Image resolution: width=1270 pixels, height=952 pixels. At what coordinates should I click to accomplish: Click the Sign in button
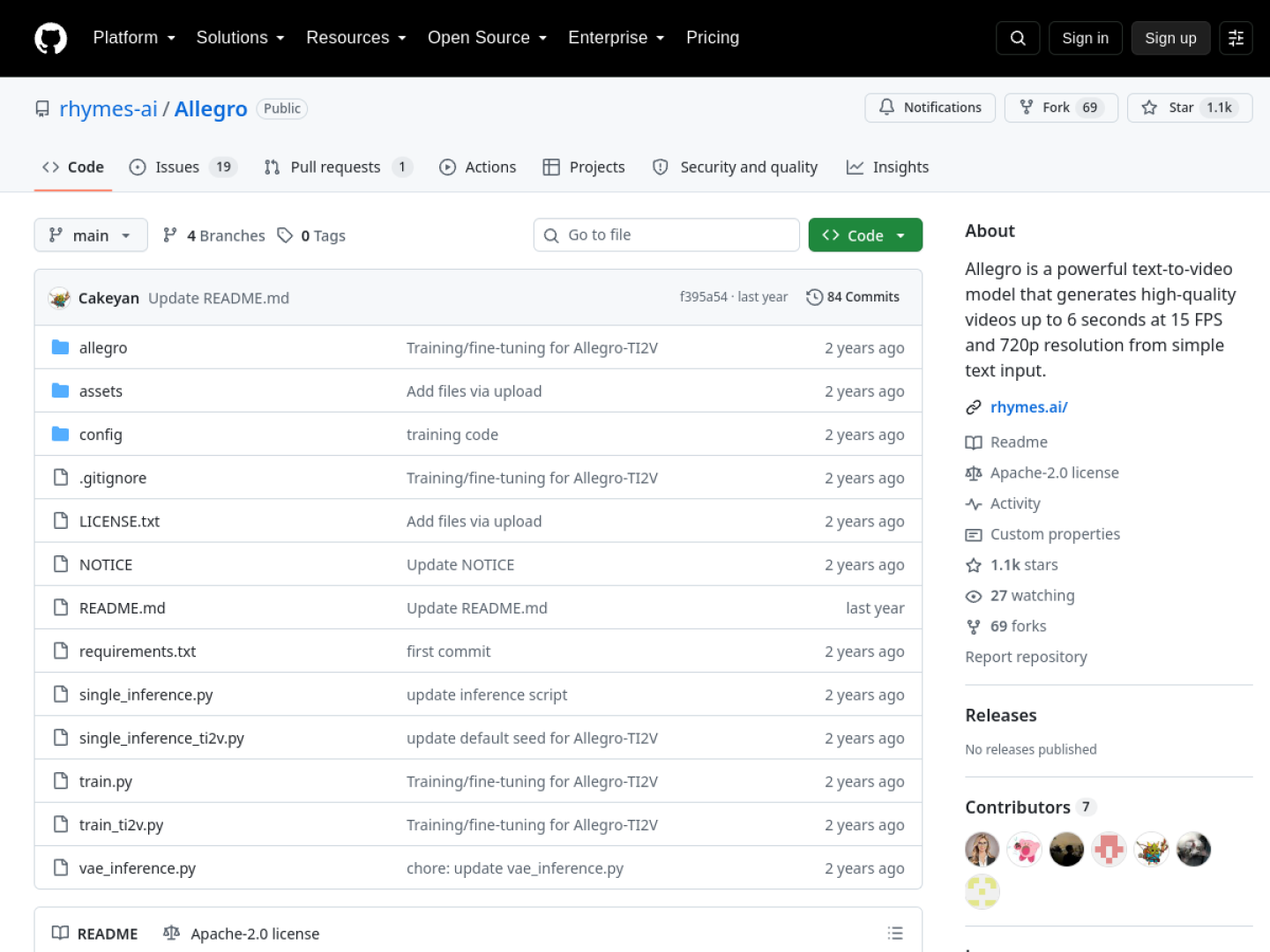[1085, 38]
